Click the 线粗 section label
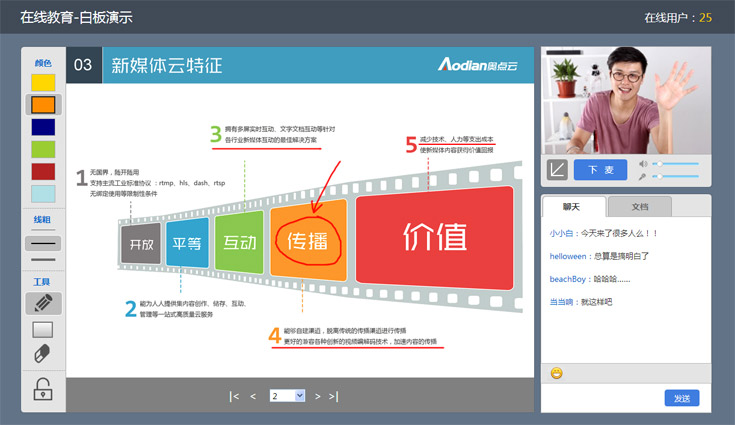Viewport: 735px width, 425px height. pyautogui.click(x=42, y=219)
